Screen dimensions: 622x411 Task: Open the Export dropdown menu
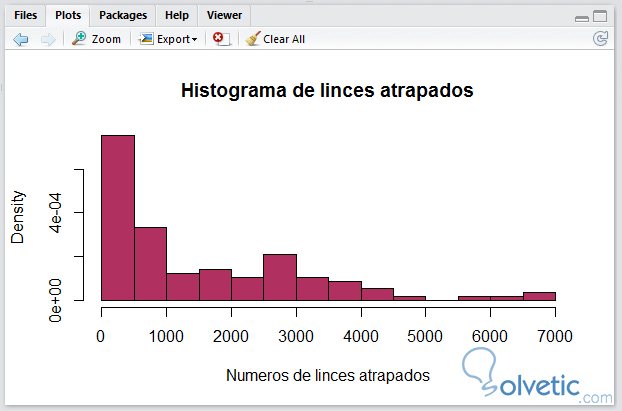pyautogui.click(x=168, y=39)
